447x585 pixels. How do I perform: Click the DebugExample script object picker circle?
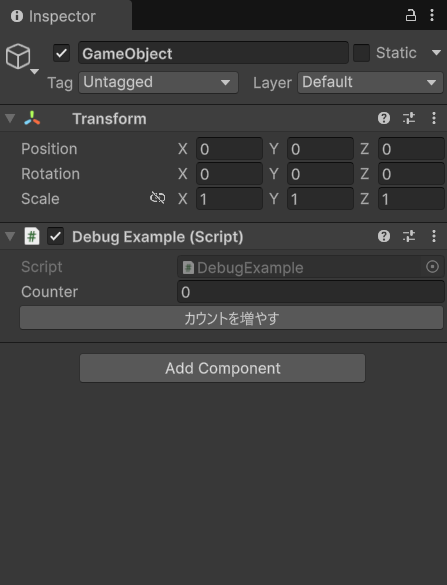pos(432,267)
